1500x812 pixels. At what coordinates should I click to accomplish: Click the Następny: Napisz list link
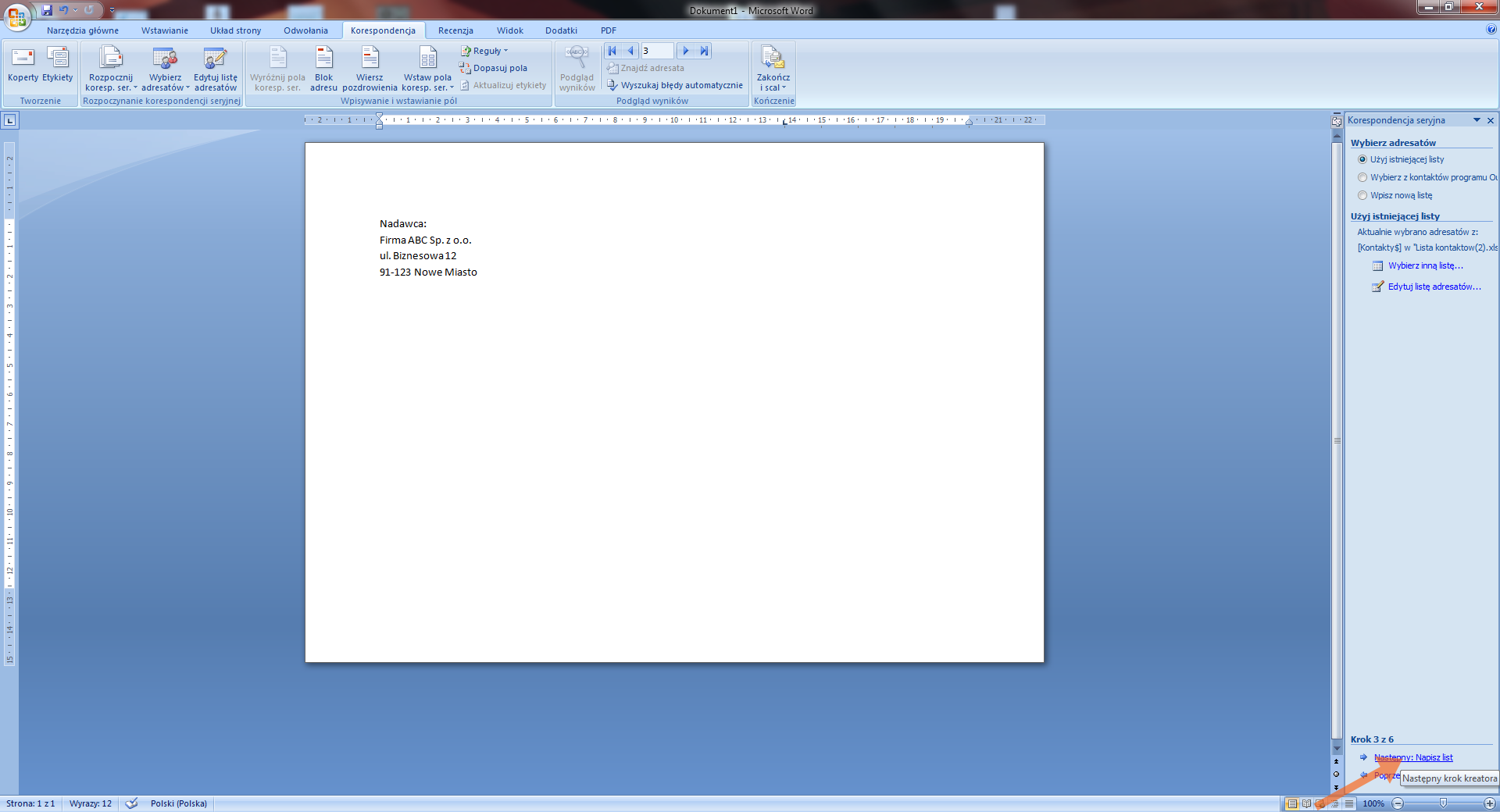click(x=1413, y=757)
